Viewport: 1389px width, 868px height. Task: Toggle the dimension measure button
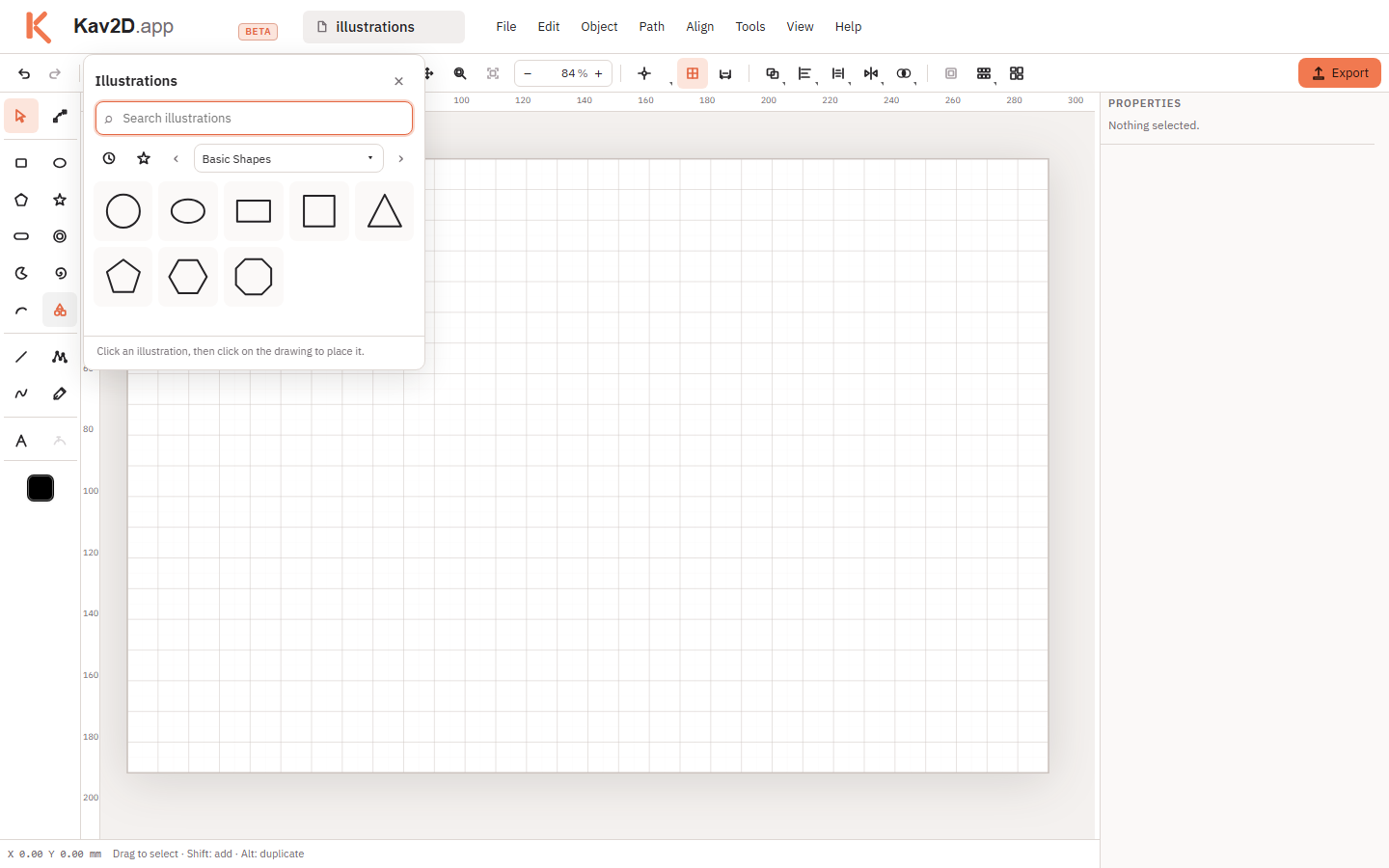coord(725,73)
